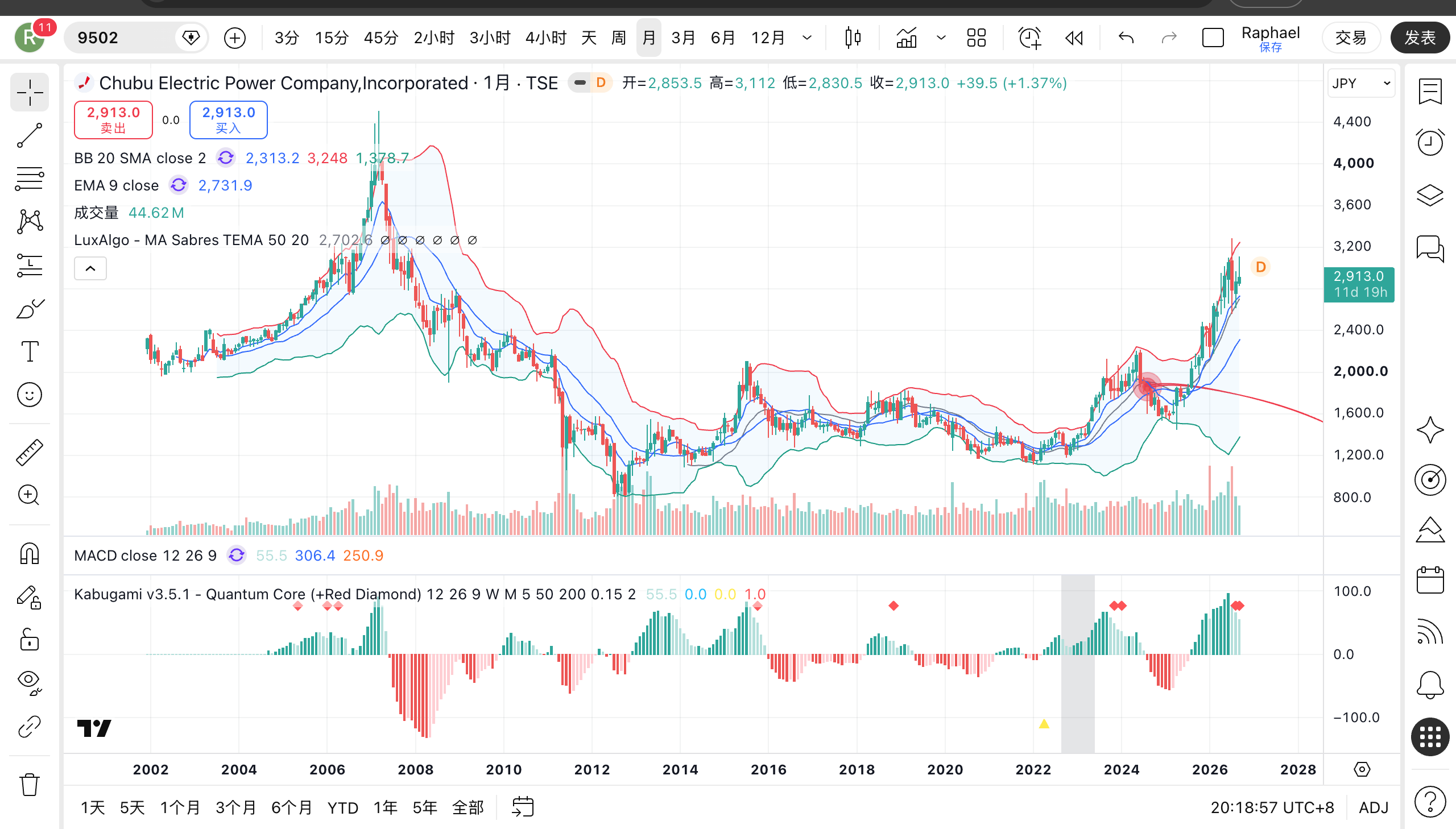Toggle the ADJ adjusted price setting
Screen dimensions: 1456x829
click(x=1374, y=807)
